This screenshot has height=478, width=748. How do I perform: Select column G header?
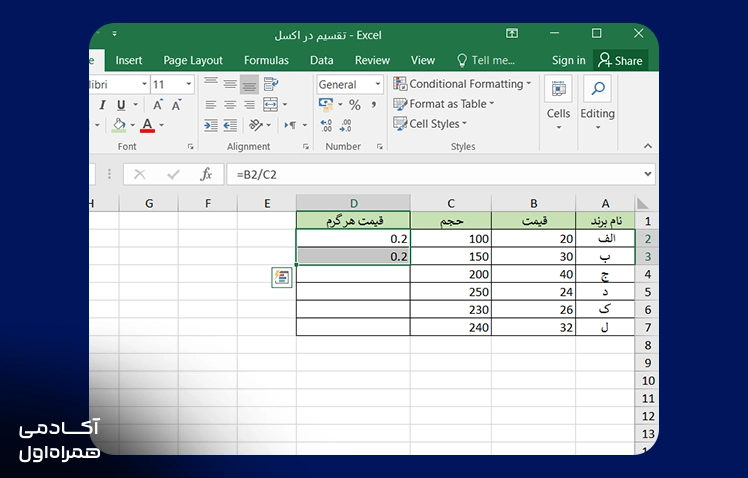pos(149,203)
